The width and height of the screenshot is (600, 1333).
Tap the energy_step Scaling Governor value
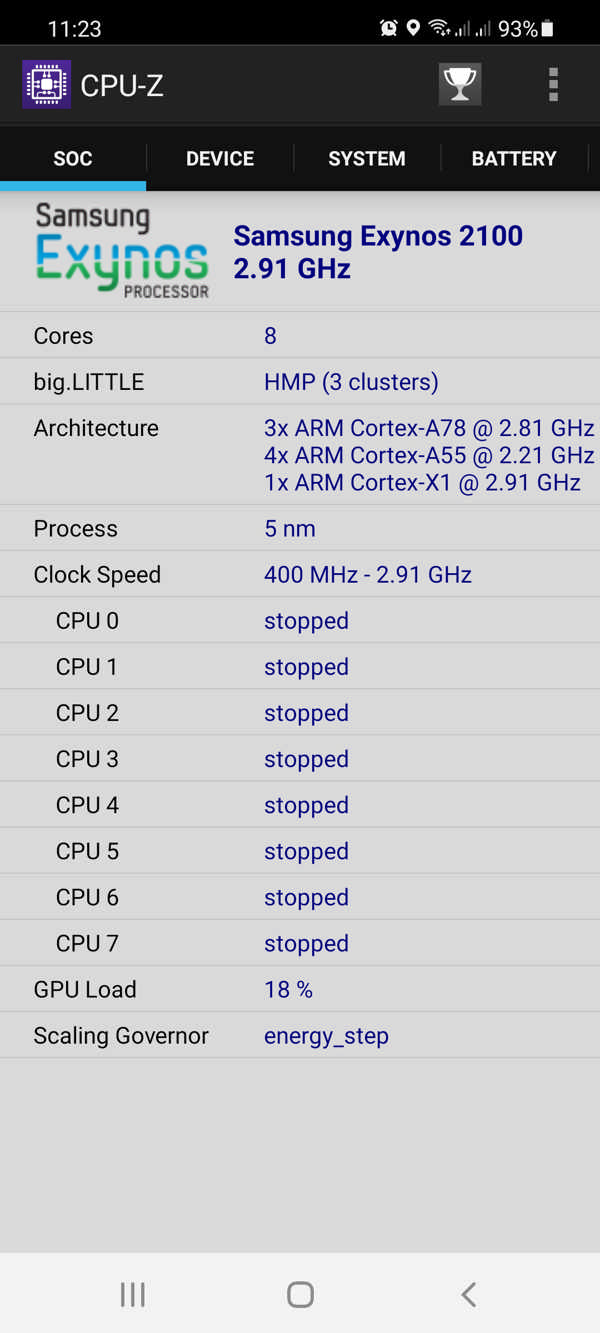[326, 1035]
